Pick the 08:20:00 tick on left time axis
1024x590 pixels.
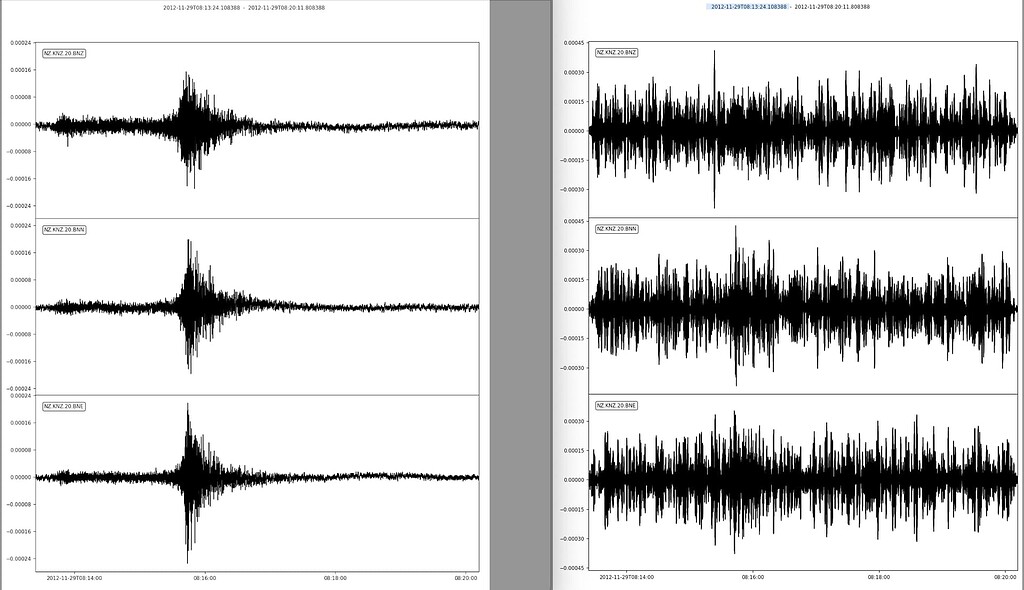(x=465, y=577)
